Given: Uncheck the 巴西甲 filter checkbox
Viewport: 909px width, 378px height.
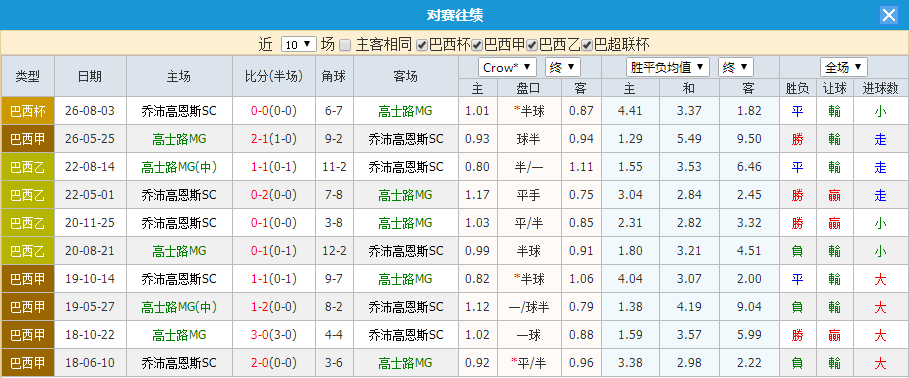Looking at the screenshot, I should tap(477, 45).
